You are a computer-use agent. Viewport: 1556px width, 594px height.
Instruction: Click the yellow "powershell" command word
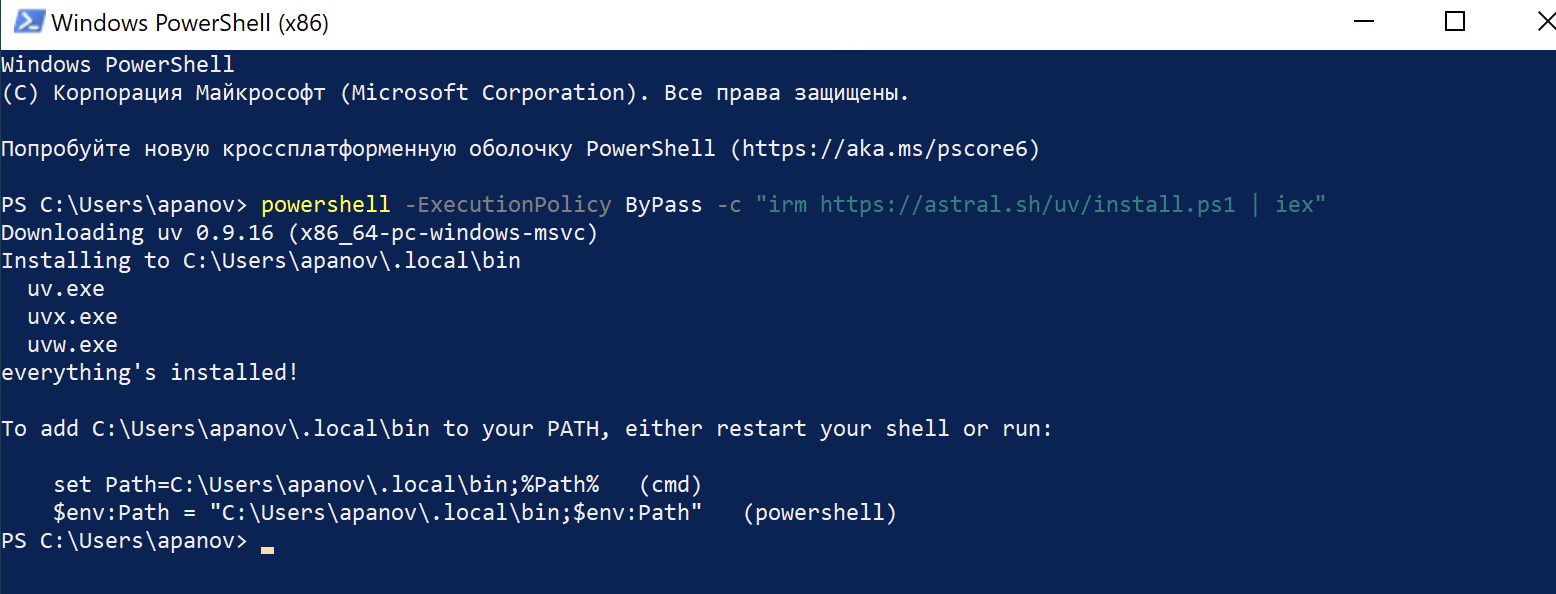point(325,205)
